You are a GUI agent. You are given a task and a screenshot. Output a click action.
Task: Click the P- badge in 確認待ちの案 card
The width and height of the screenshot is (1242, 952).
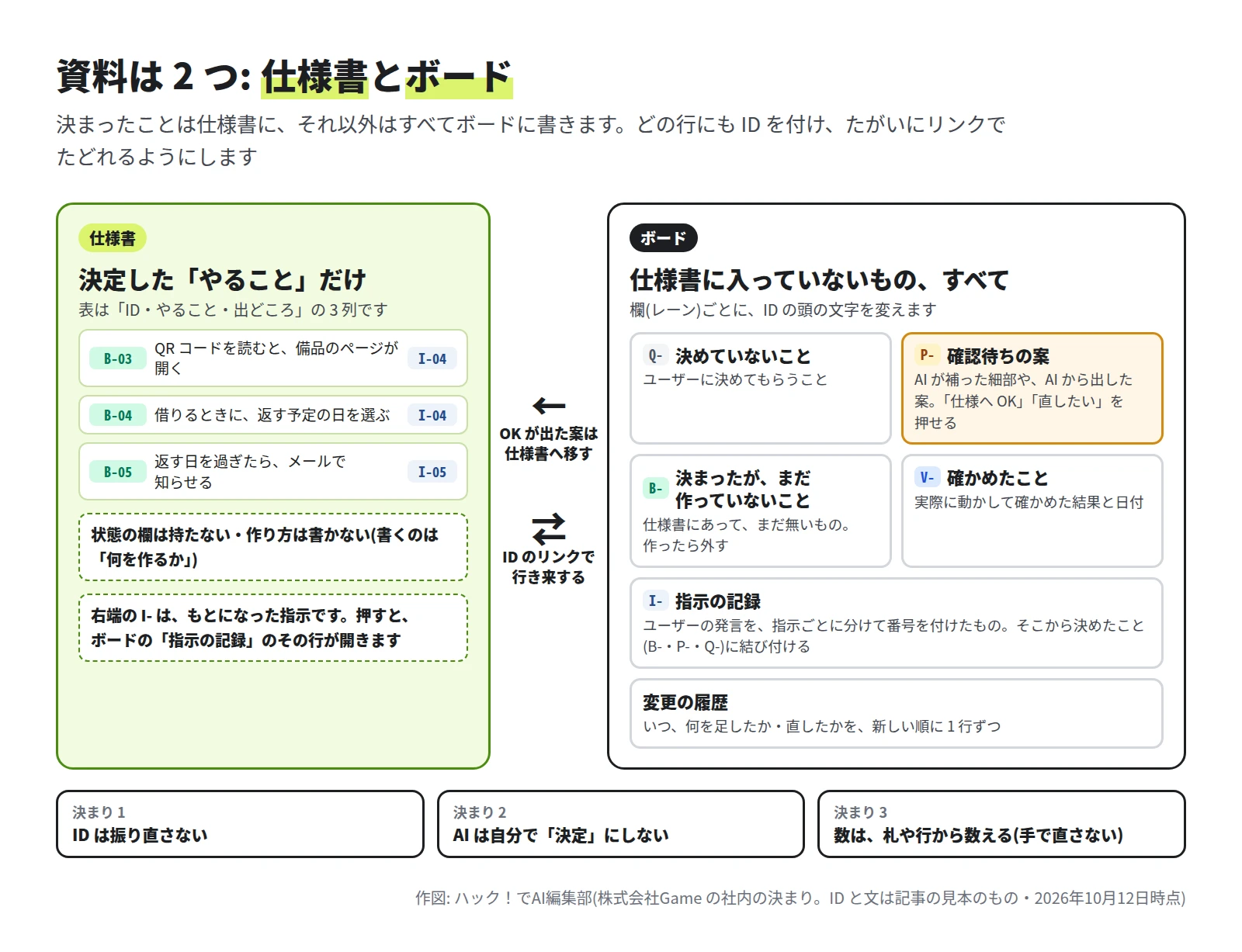(x=927, y=355)
